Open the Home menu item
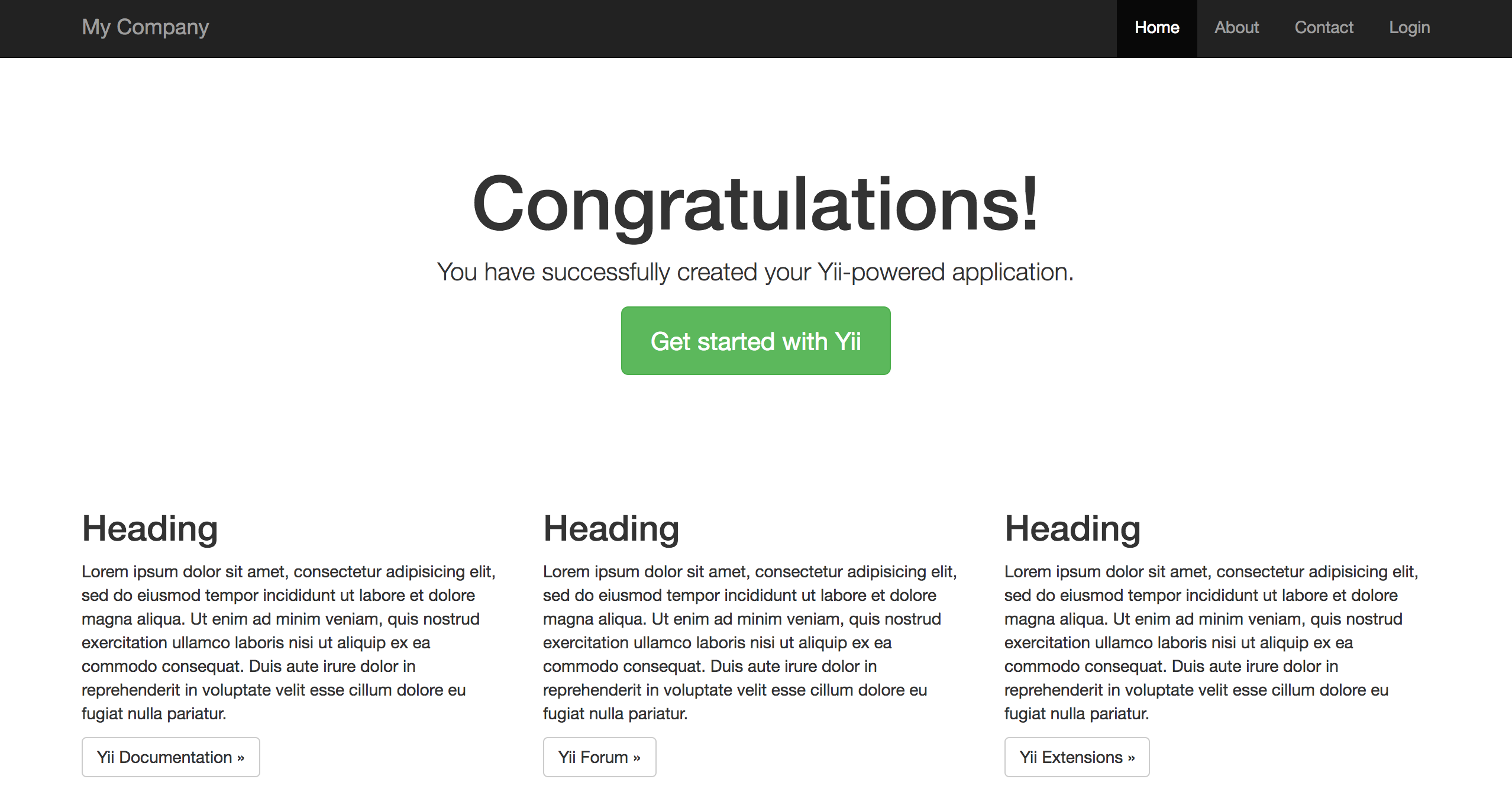 click(x=1156, y=27)
